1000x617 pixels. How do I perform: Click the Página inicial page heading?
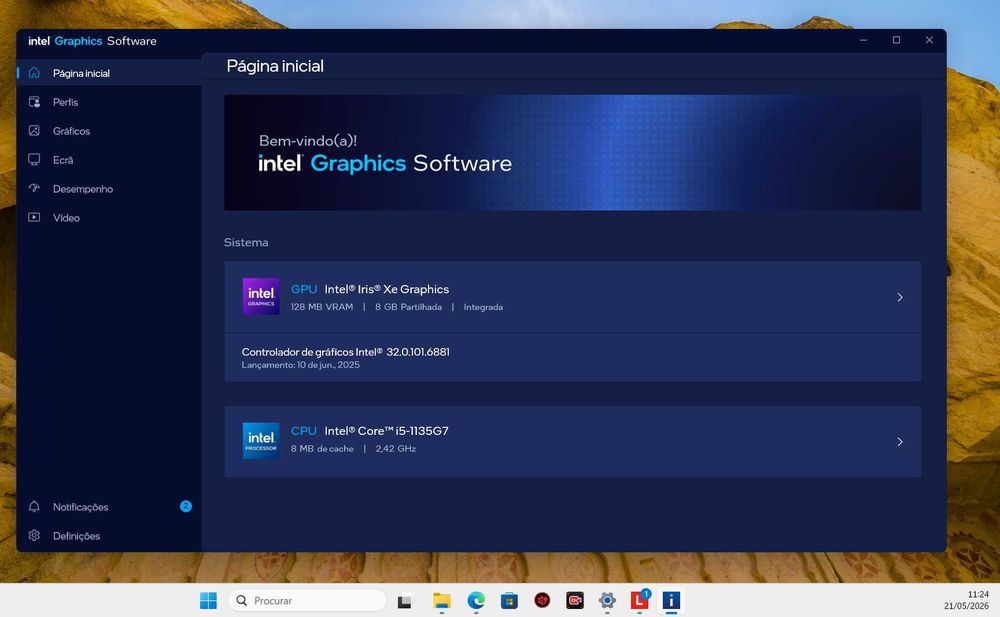[275, 66]
